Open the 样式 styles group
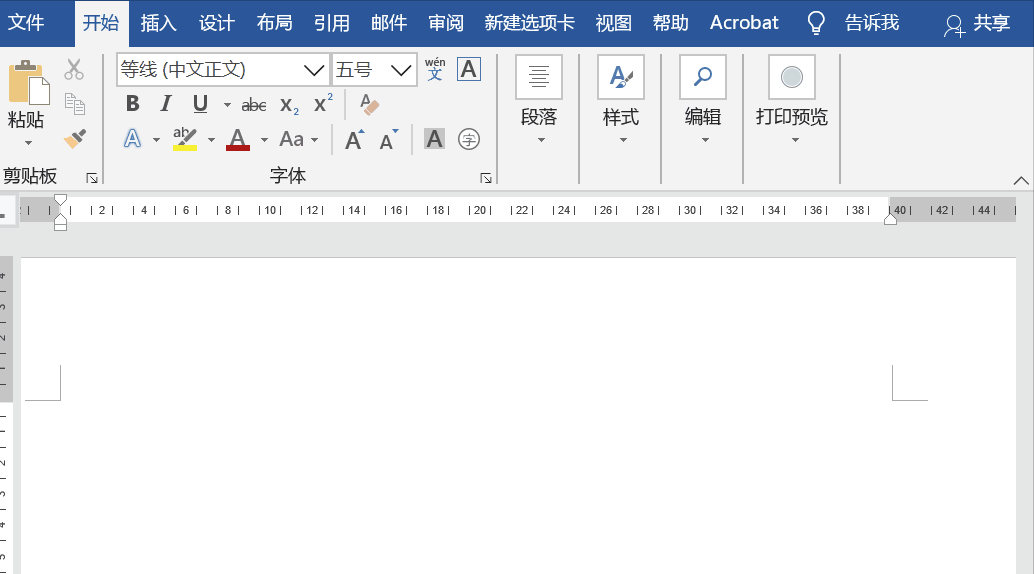Viewport: 1034px width, 574px height. (x=621, y=99)
